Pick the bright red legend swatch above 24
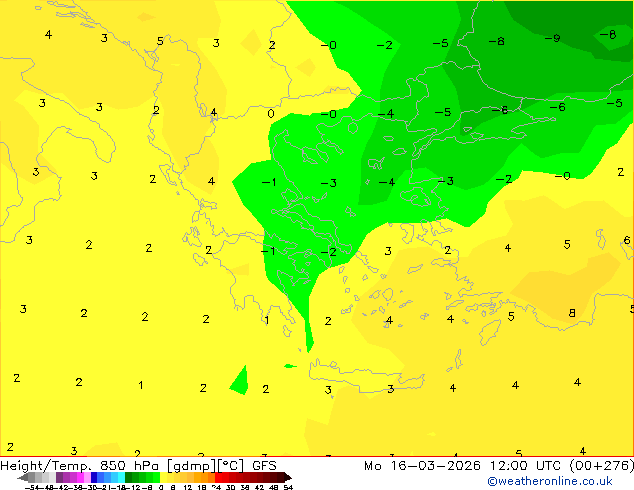634x490 pixels. click(x=219, y=477)
